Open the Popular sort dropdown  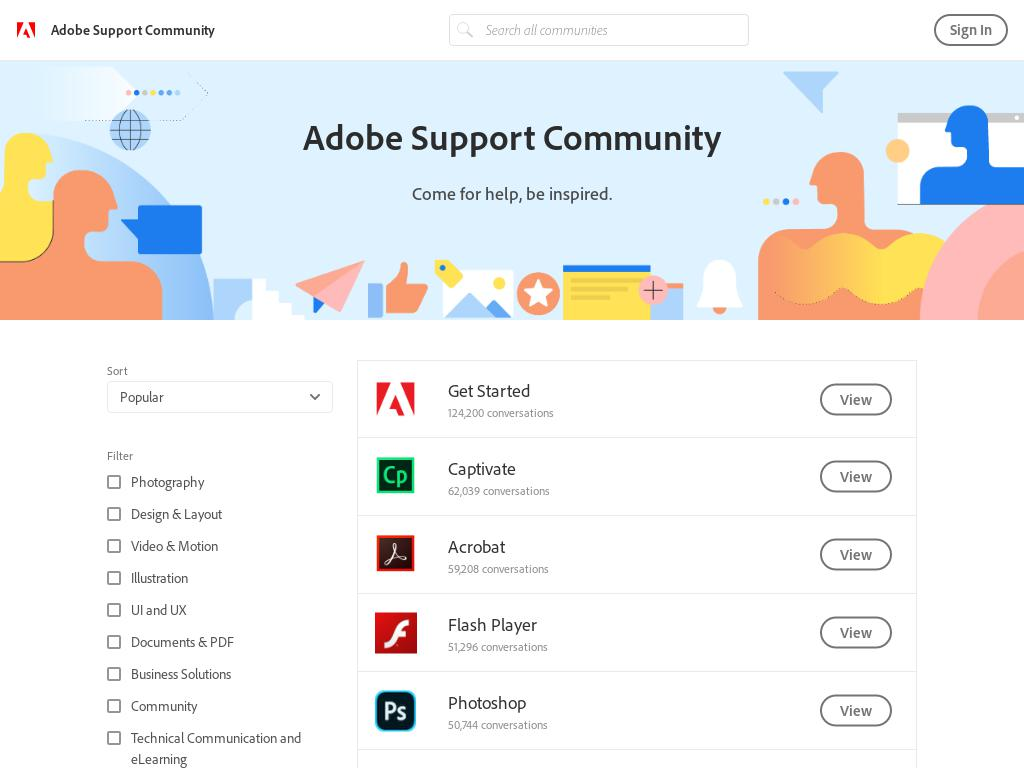point(219,397)
